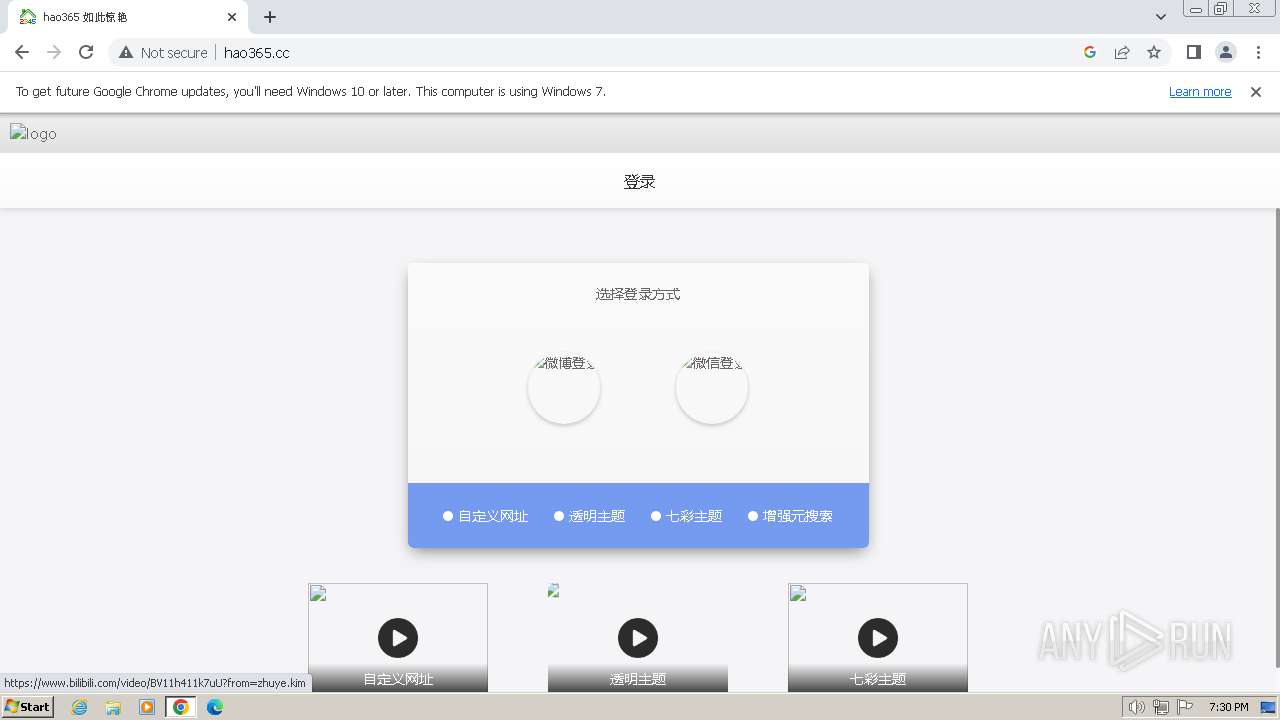Viewport: 1280px width, 720px height.
Task: Click the 自定义网址 video caption
Action: point(398,679)
